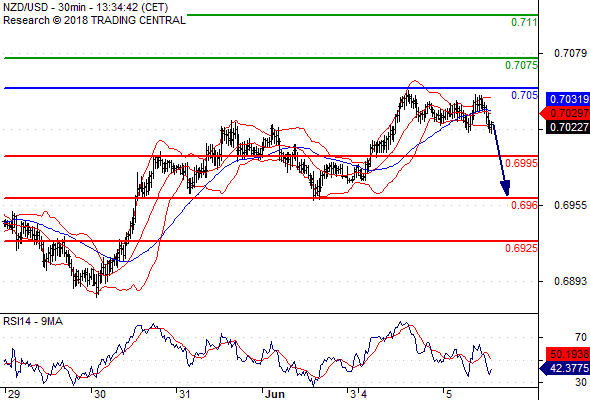This screenshot has width=590, height=400.
Task: Click the 5 date marker on time axis
Action: pos(448,394)
